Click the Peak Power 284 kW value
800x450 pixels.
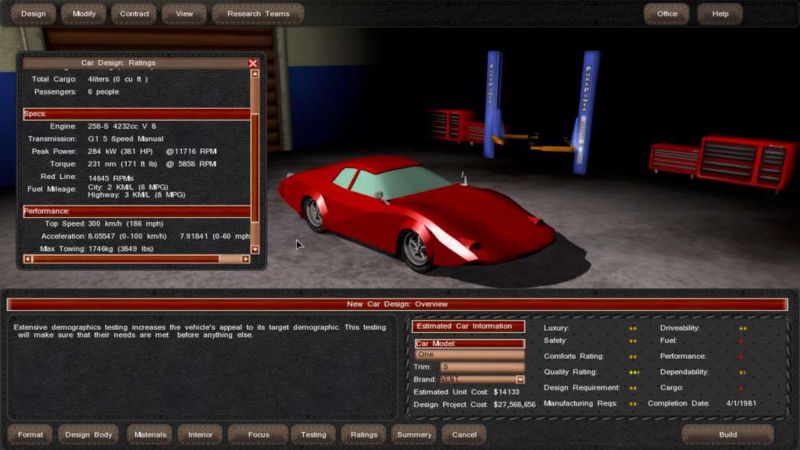120,152
